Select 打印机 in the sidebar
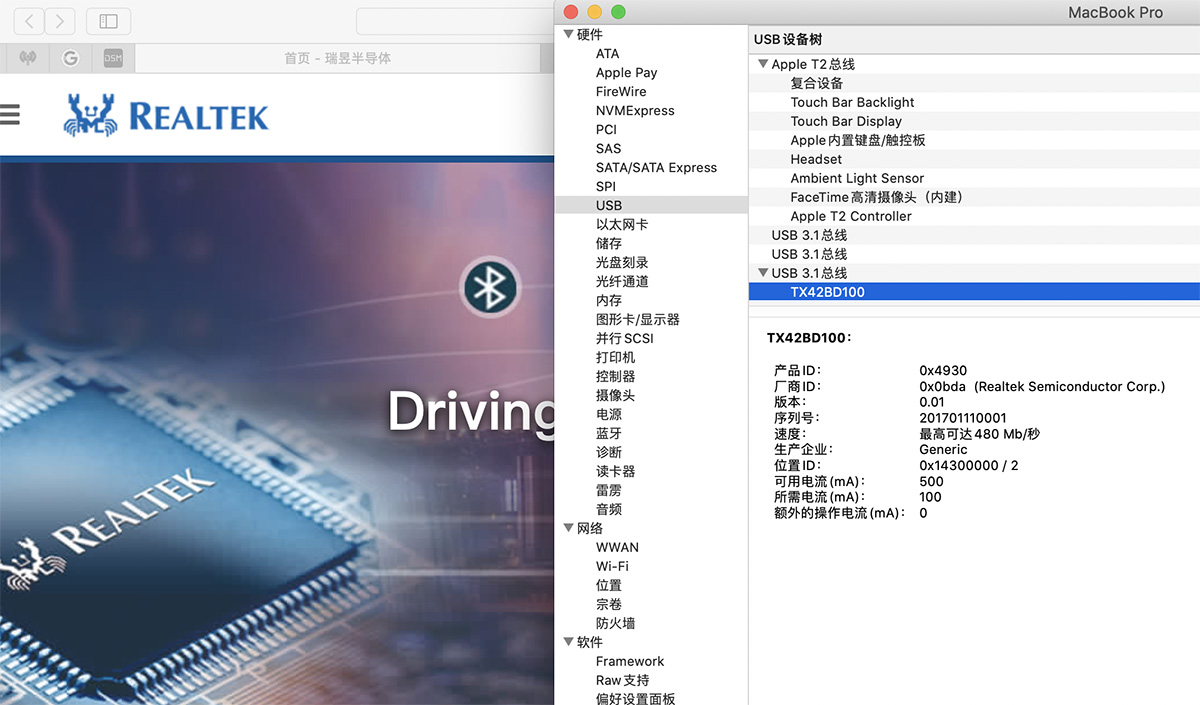The height and width of the screenshot is (705, 1200). pyautogui.click(x=615, y=358)
